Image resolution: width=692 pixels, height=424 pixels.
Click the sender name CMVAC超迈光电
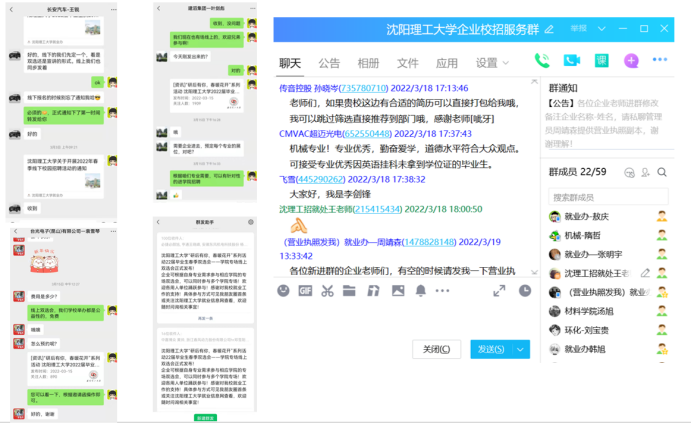click(310, 134)
